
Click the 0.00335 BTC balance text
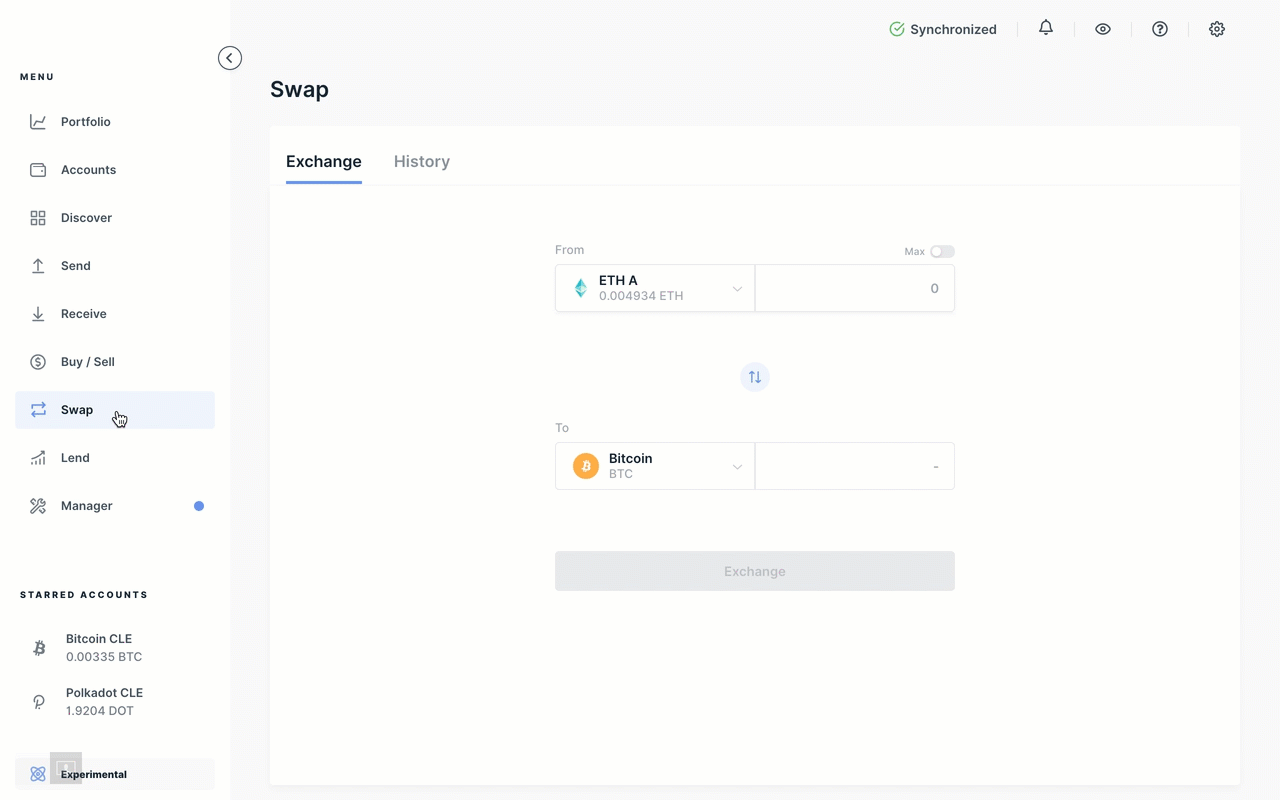tap(104, 657)
